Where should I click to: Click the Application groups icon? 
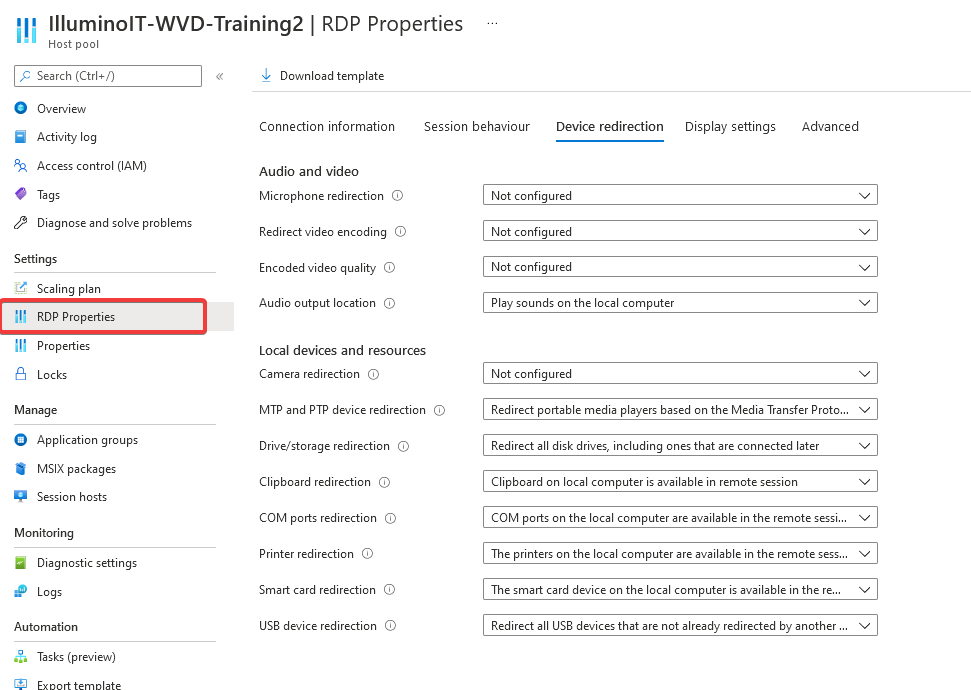(20, 440)
